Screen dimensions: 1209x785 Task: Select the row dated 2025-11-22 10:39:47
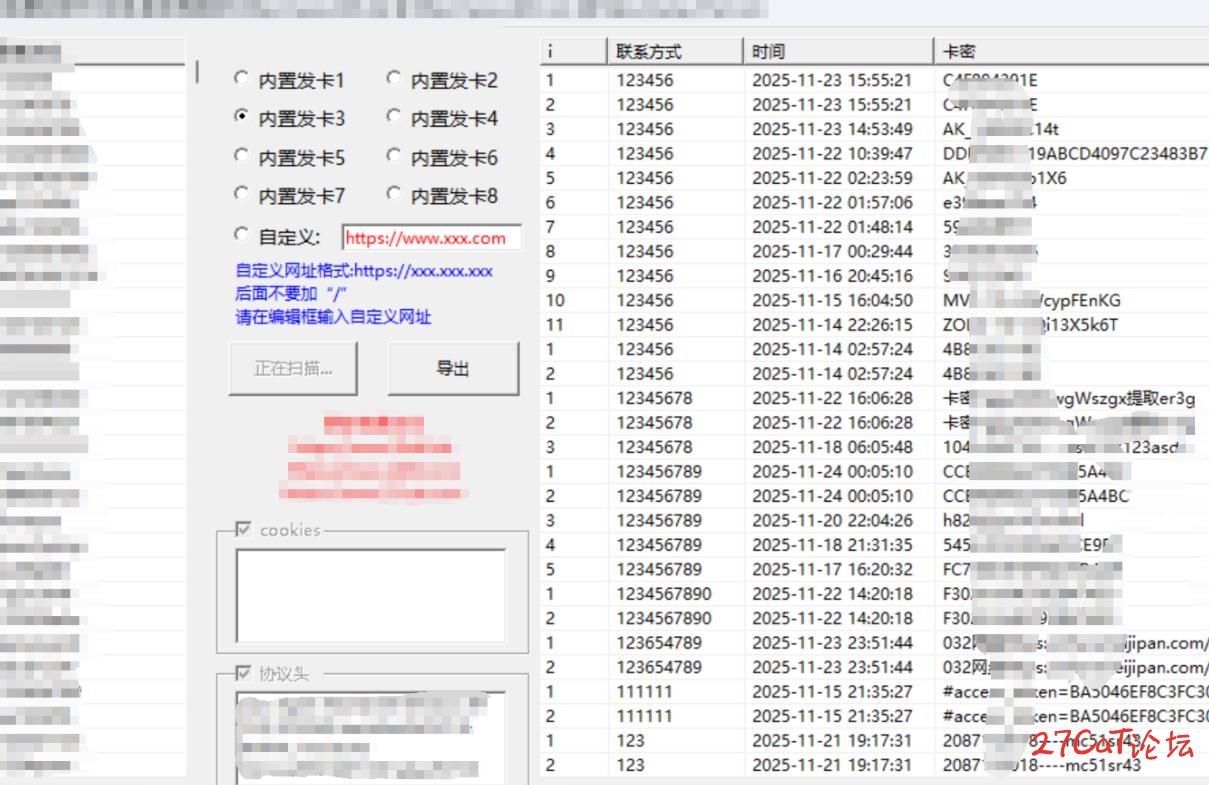[831, 154]
